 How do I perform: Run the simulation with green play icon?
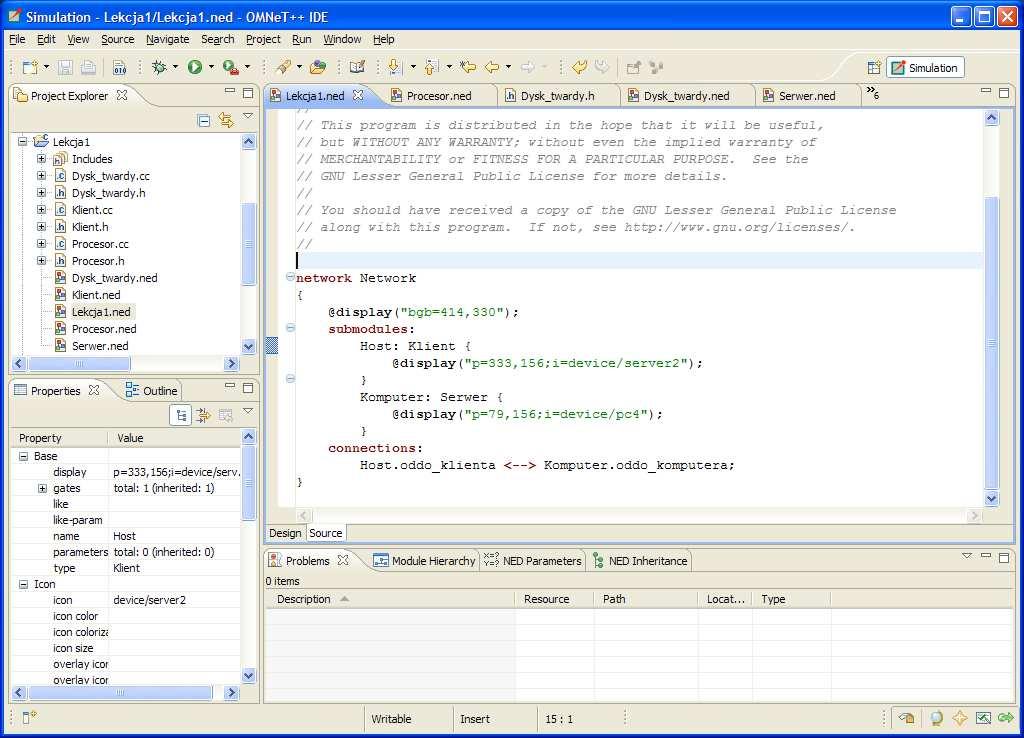tap(195, 67)
